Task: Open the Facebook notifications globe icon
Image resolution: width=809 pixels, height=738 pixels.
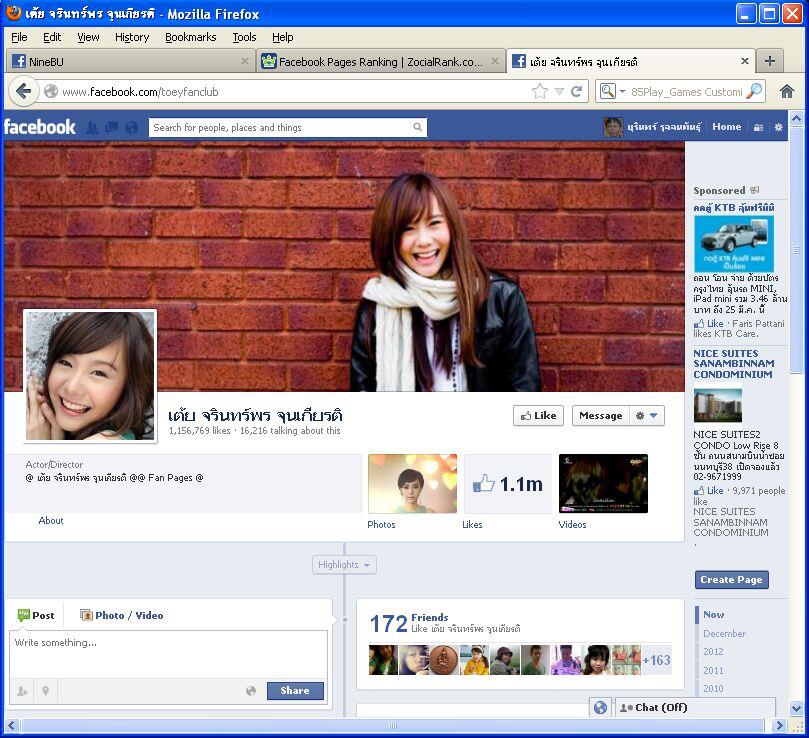Action: pyautogui.click(x=131, y=127)
